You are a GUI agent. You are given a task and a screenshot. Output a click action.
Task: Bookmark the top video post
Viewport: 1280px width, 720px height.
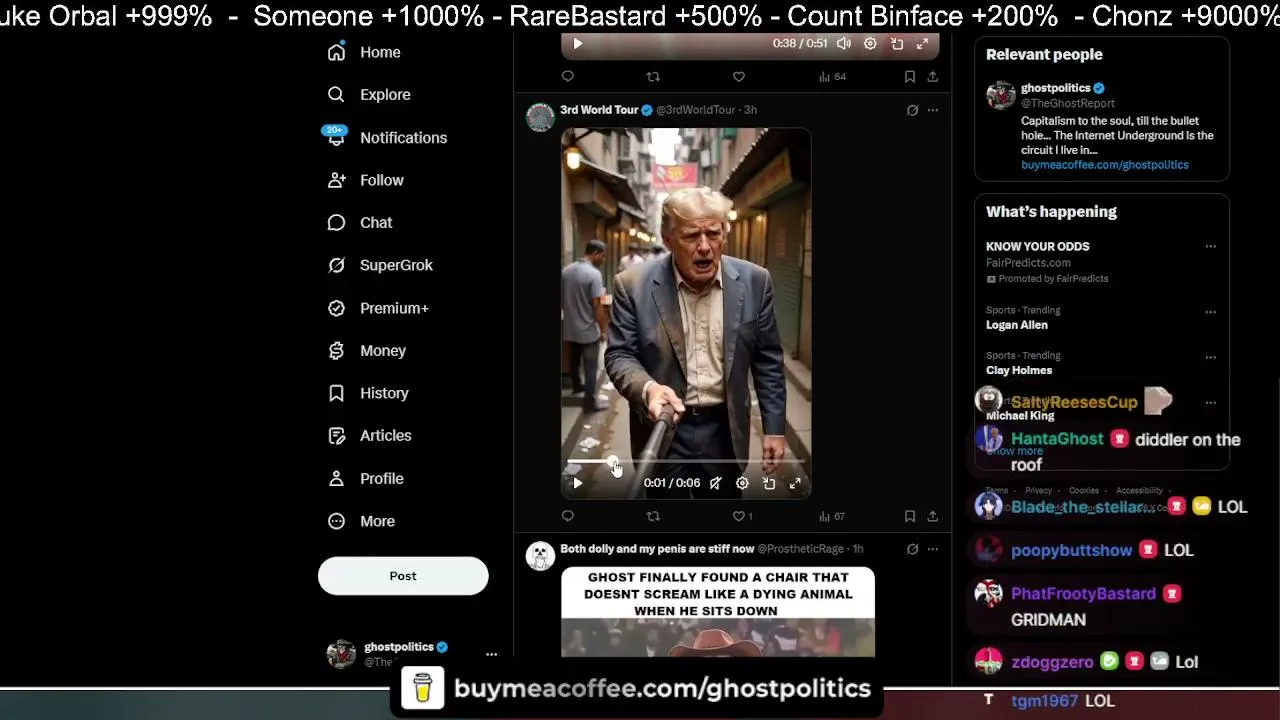pyautogui.click(x=910, y=76)
